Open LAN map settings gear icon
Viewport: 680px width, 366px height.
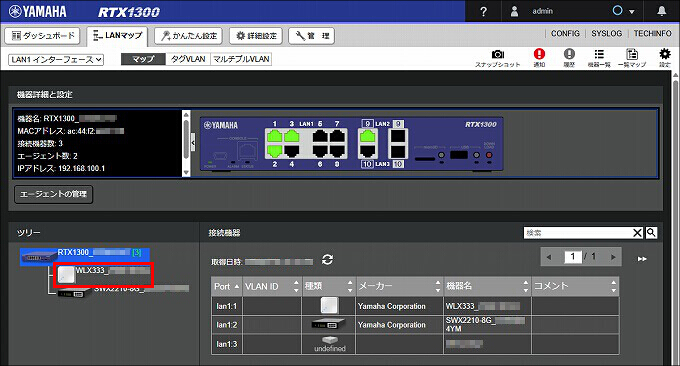click(664, 58)
